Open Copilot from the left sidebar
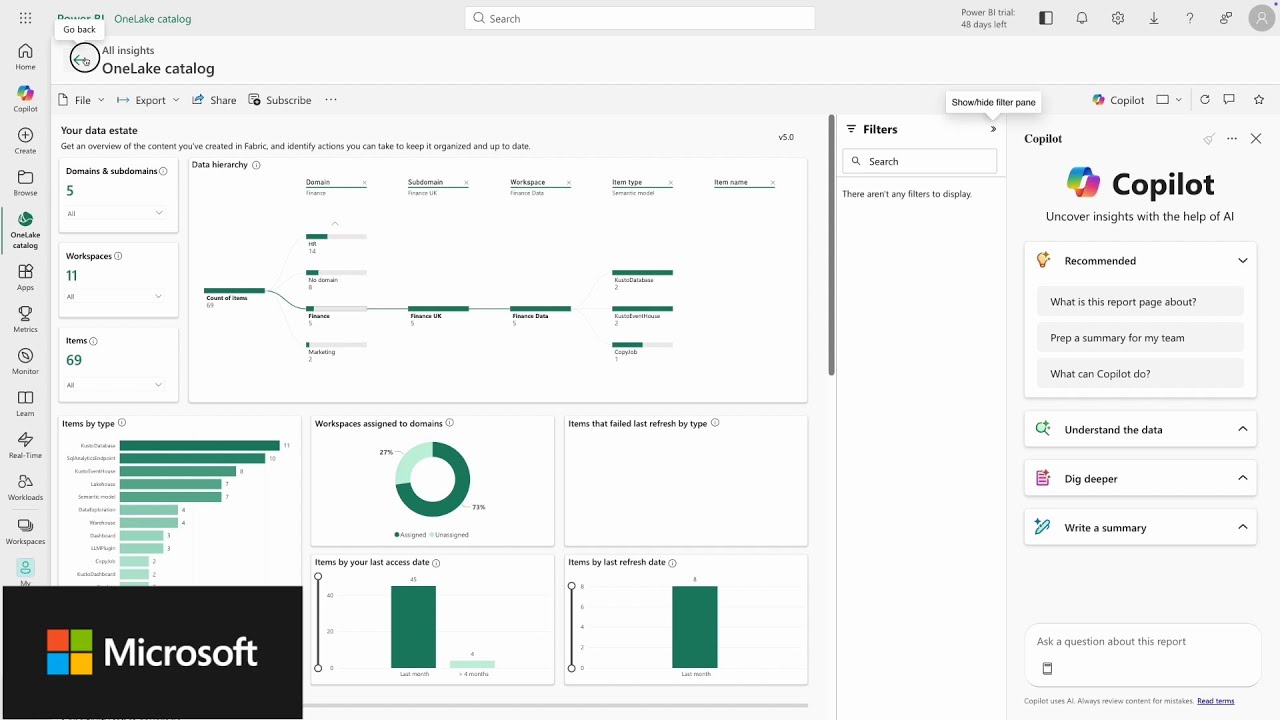The image size is (1280, 720). point(25,99)
